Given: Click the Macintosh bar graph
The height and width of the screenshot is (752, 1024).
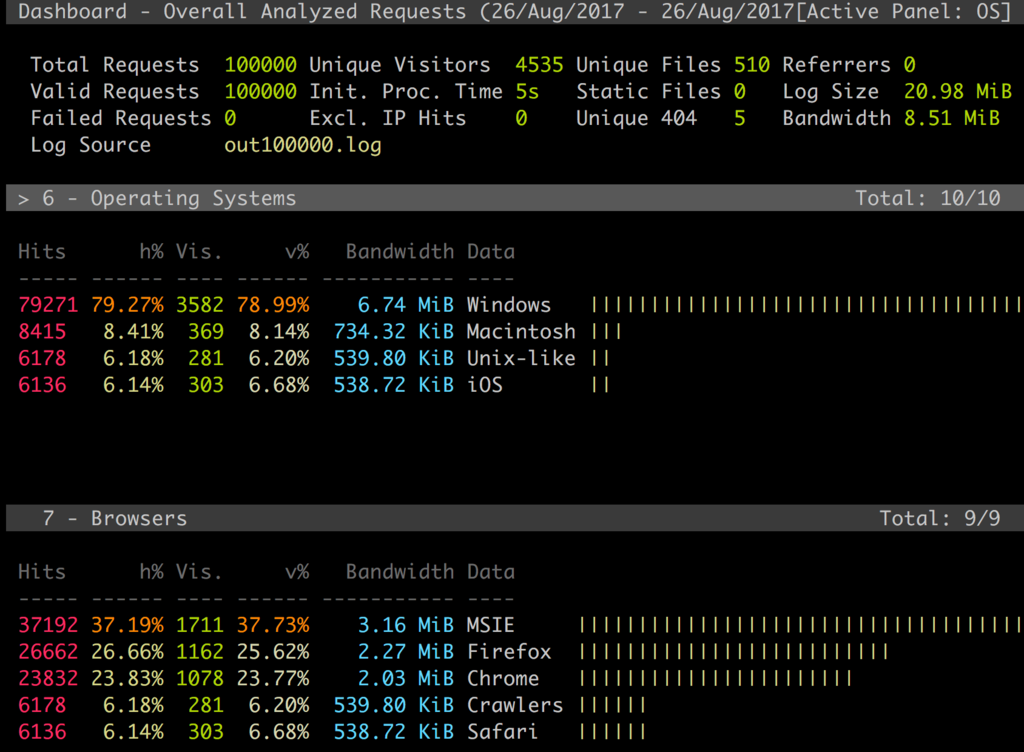Looking at the screenshot, I should pos(607,332).
